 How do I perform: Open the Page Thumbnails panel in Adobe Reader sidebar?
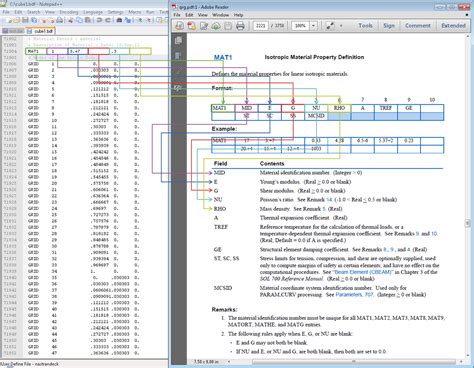178,40
